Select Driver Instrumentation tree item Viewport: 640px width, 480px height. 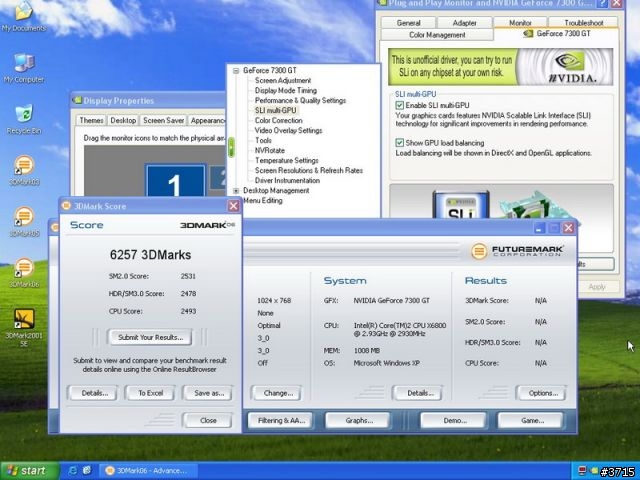[x=287, y=180]
